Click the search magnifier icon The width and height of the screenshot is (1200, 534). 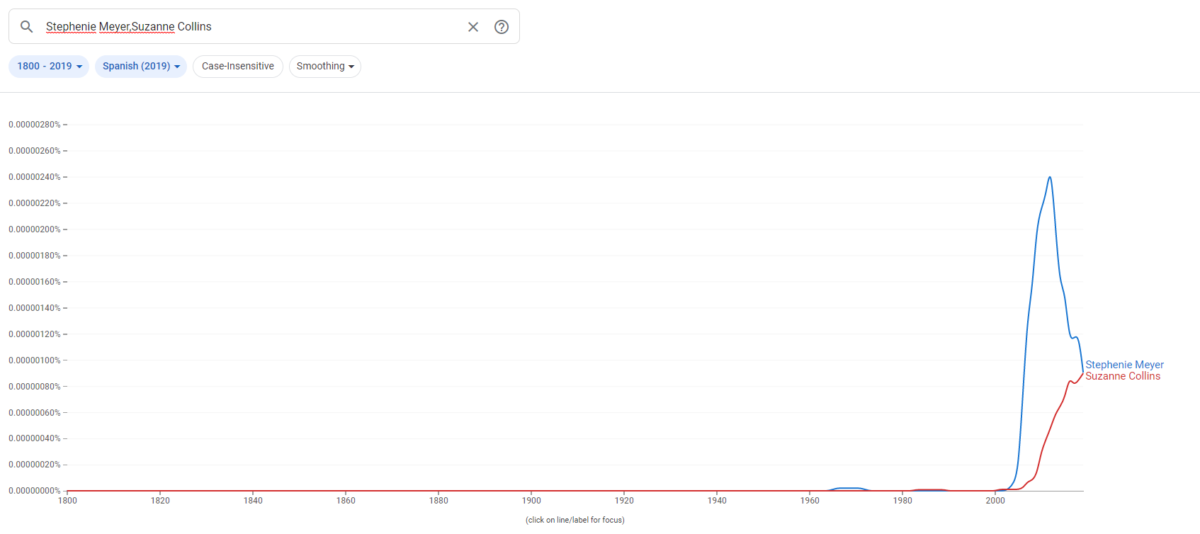coord(27,27)
